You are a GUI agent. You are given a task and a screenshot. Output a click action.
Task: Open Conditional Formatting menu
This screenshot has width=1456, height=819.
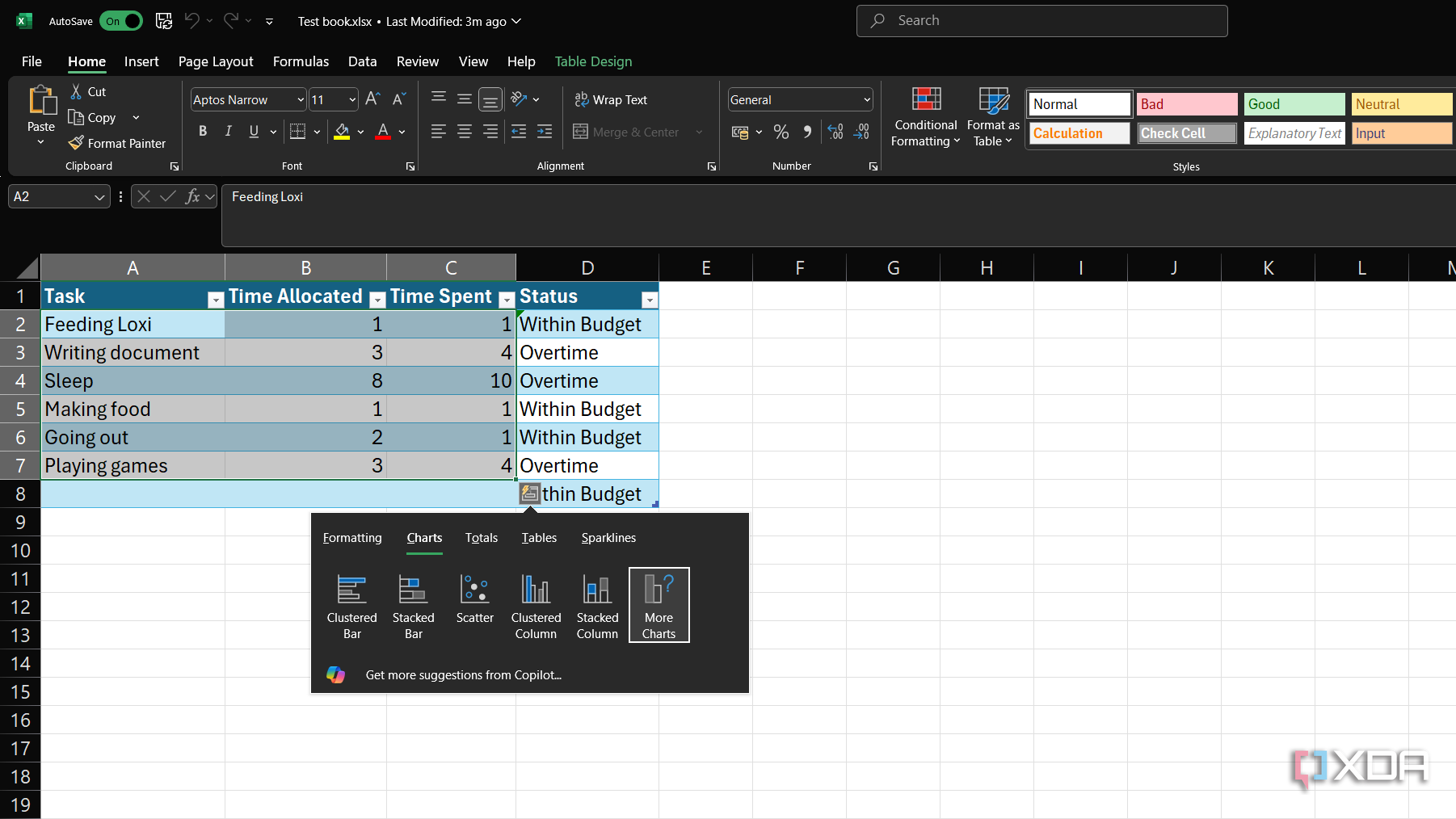tap(926, 117)
